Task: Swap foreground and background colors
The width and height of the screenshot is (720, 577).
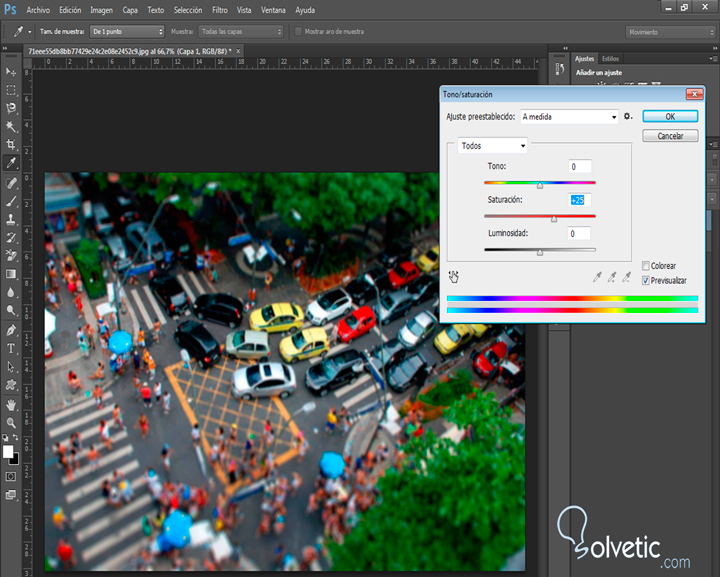Action: pyautogui.click(x=15, y=437)
